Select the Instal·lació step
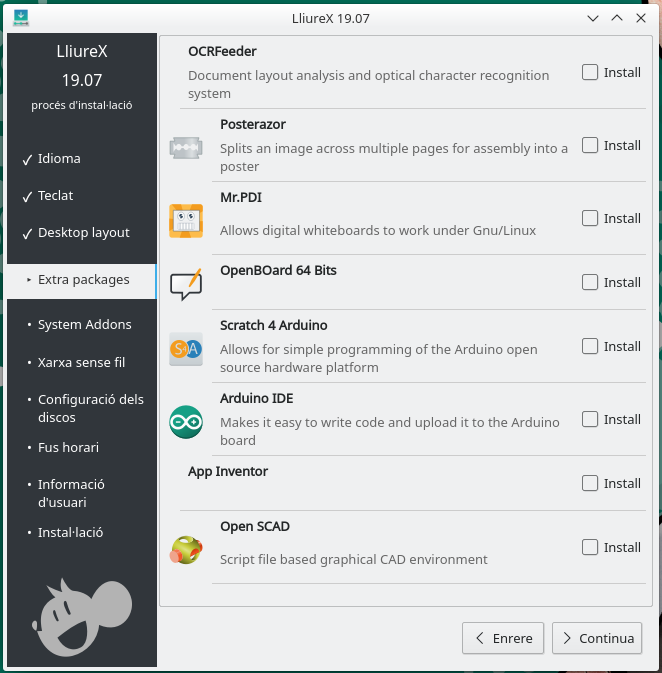The height and width of the screenshot is (673, 662). click(70, 532)
